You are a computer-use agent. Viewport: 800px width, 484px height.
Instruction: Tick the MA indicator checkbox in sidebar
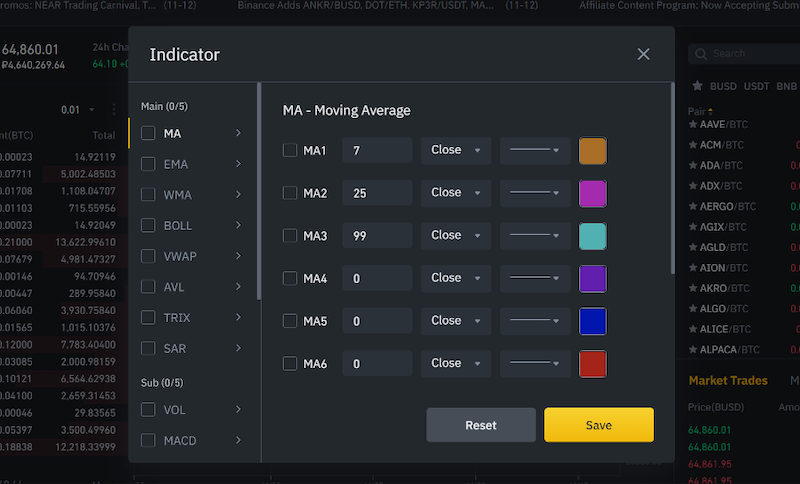click(x=148, y=133)
